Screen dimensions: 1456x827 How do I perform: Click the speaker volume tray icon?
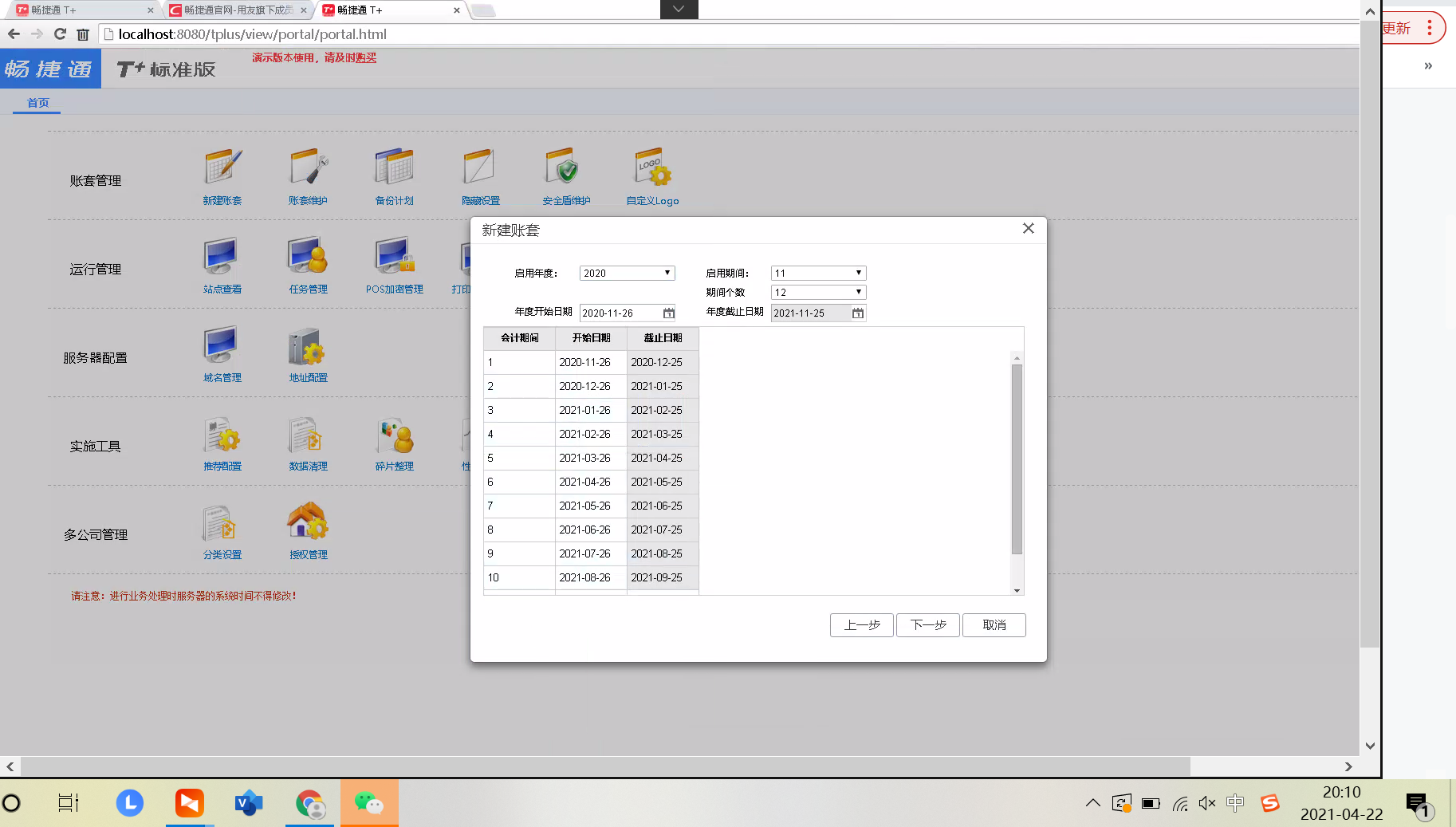pos(1207,803)
